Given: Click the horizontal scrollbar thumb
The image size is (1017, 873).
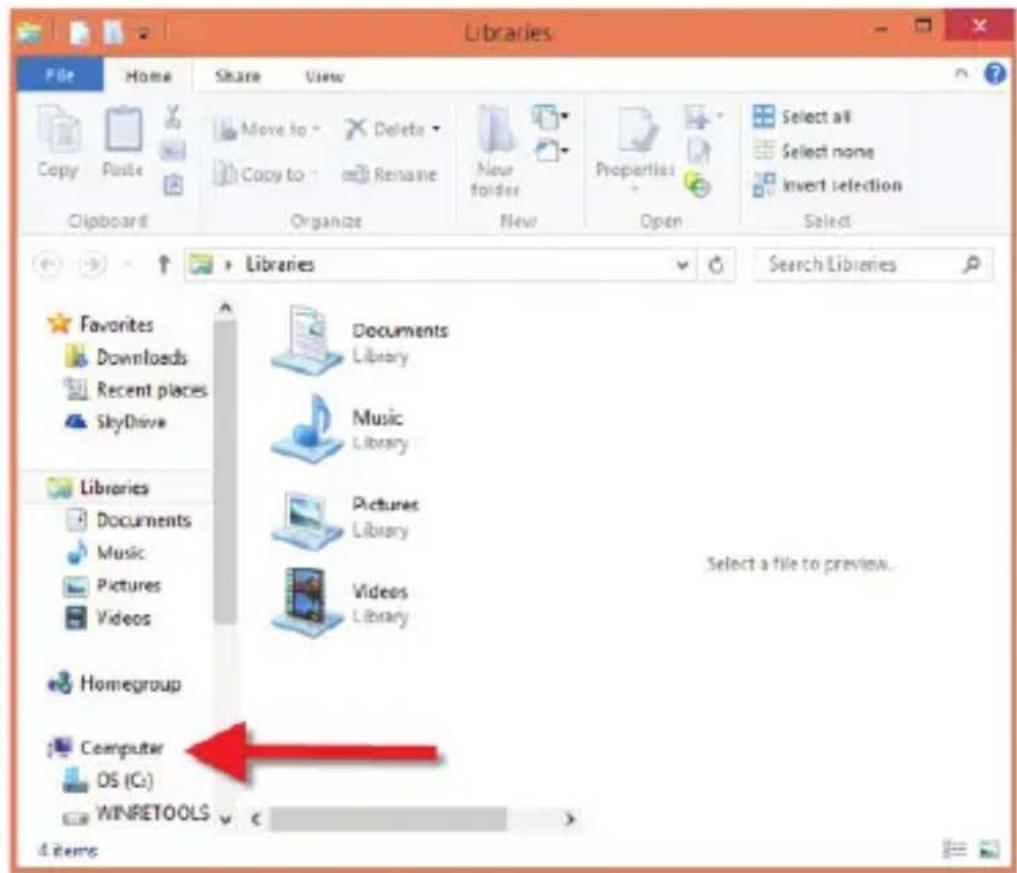Looking at the screenshot, I should [388, 819].
